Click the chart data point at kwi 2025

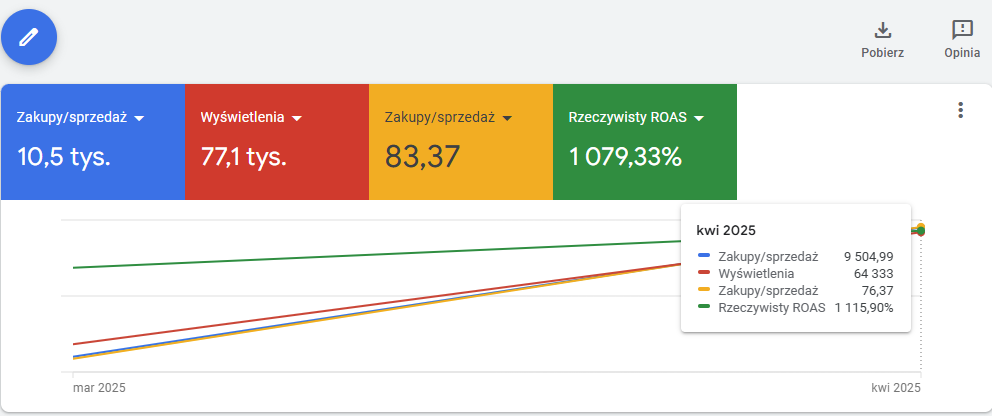coord(920,230)
